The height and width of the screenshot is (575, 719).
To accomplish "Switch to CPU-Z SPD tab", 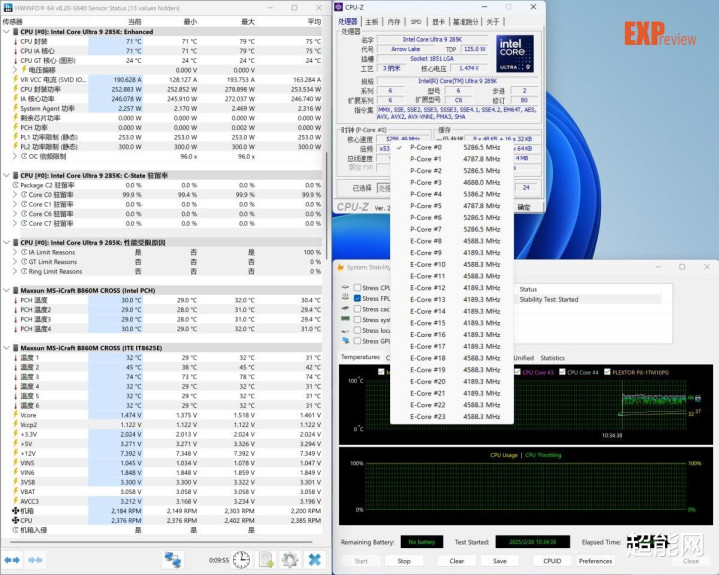I will tap(416, 22).
